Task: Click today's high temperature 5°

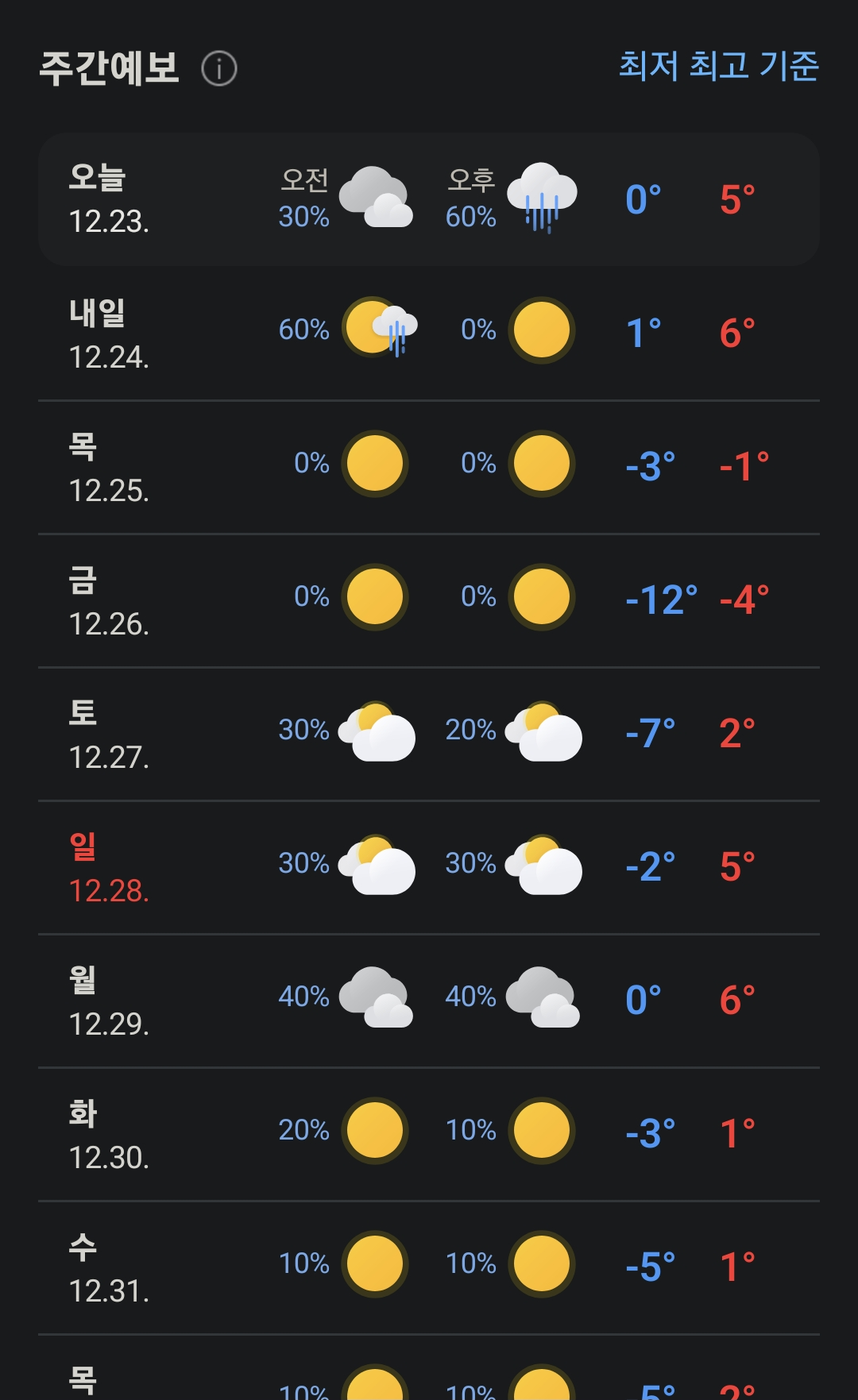Action: [737, 199]
